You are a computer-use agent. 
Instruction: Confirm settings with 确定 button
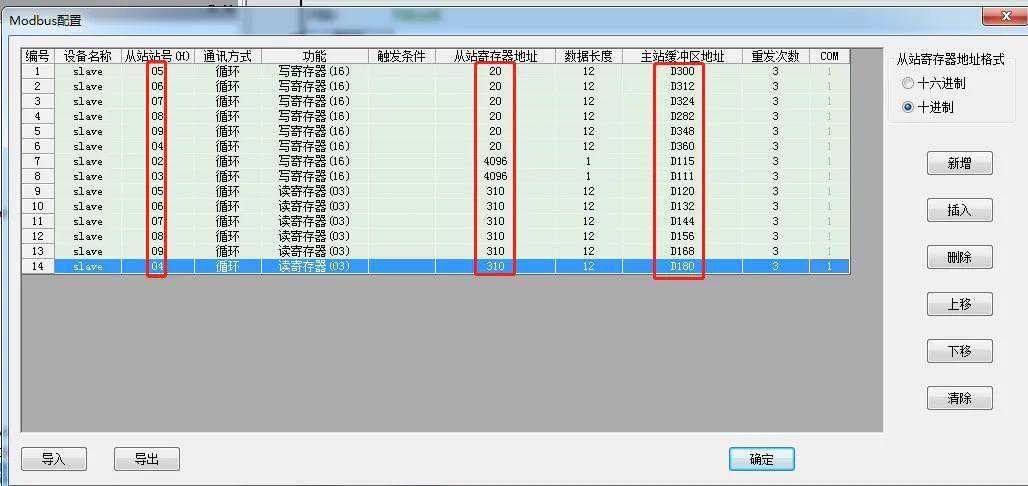[761, 459]
